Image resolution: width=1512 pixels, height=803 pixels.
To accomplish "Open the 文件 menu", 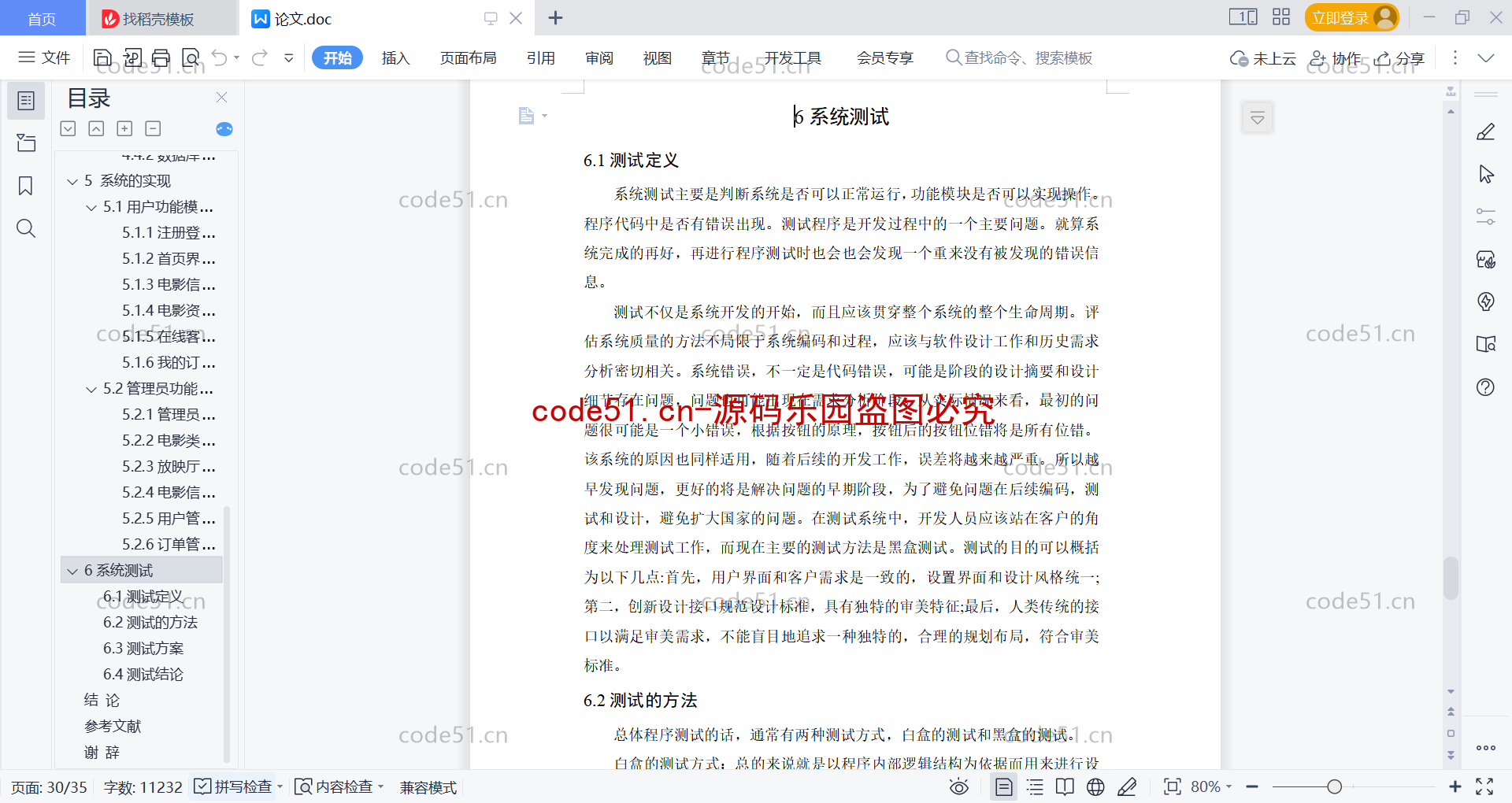I will (45, 57).
